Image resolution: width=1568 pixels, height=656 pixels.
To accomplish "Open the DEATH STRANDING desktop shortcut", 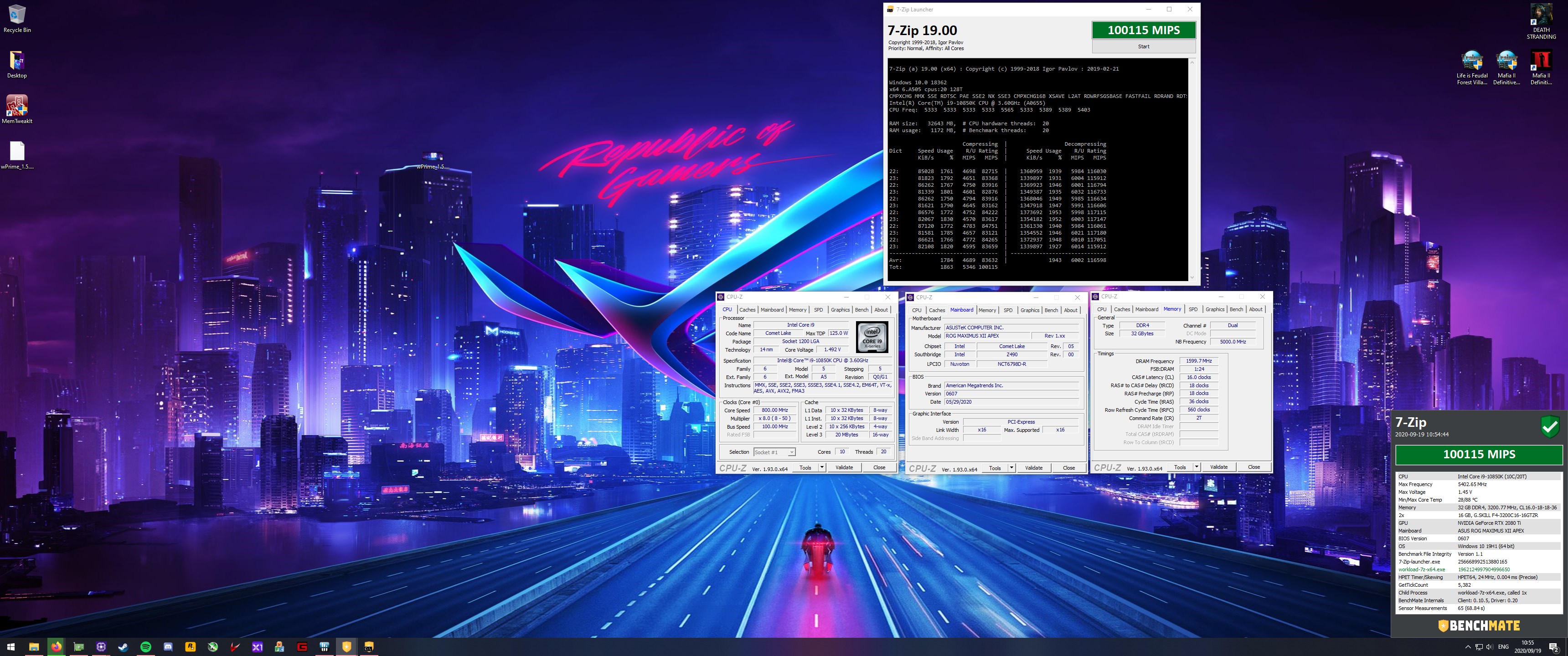I will (x=1541, y=22).
